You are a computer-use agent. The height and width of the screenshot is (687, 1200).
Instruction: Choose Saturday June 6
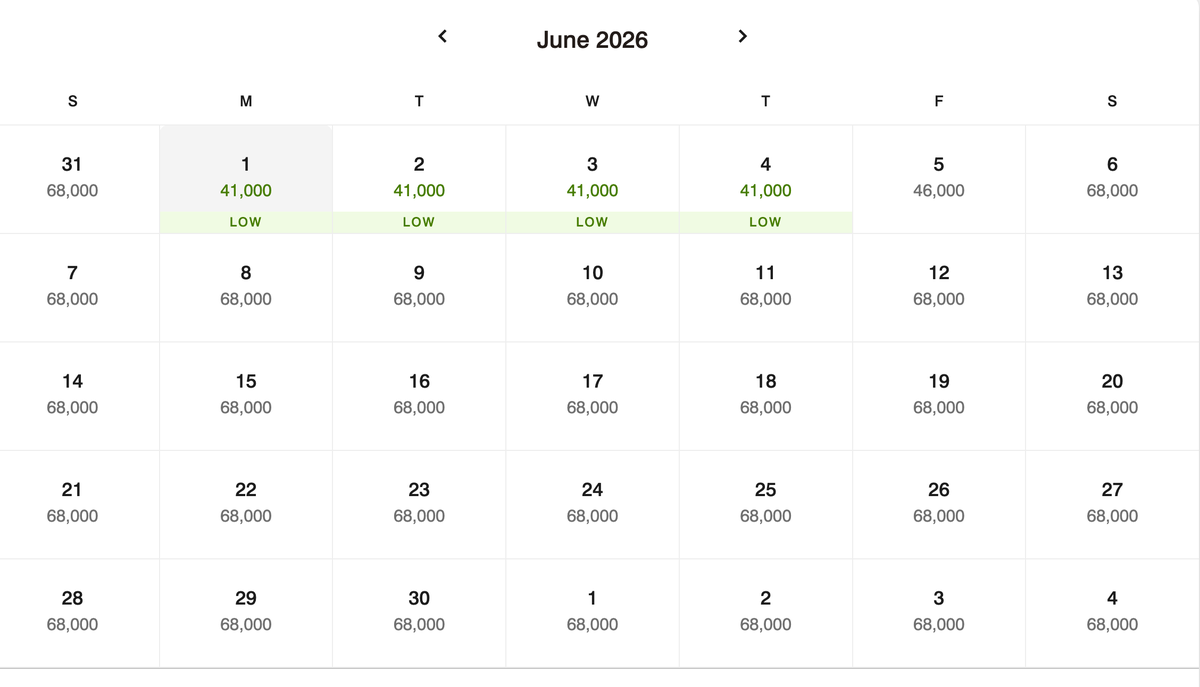tap(1112, 178)
